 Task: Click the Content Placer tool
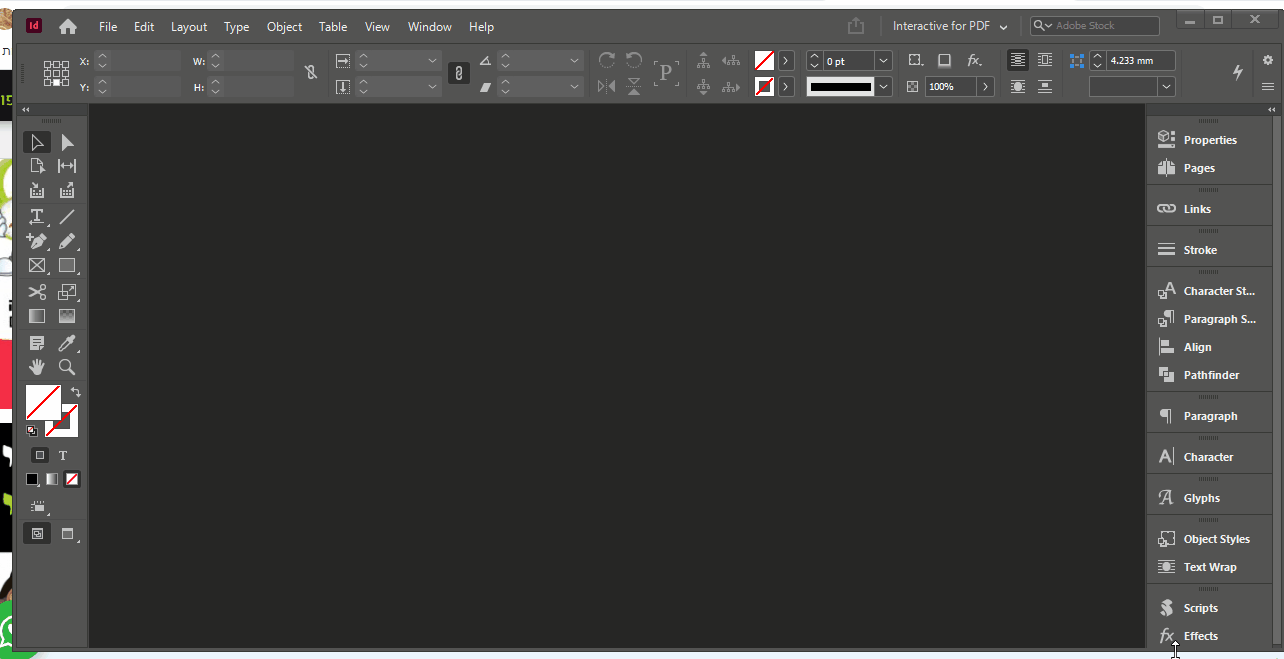(67, 190)
